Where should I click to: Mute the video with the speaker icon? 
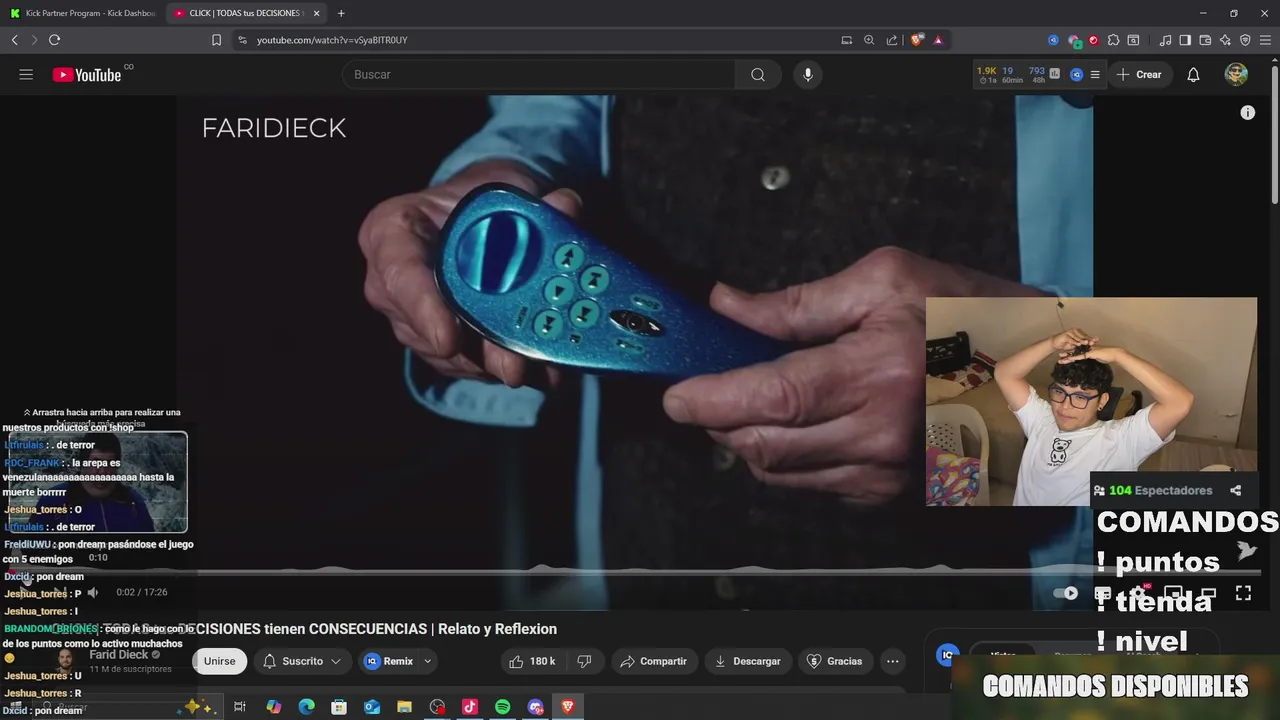[x=93, y=592]
